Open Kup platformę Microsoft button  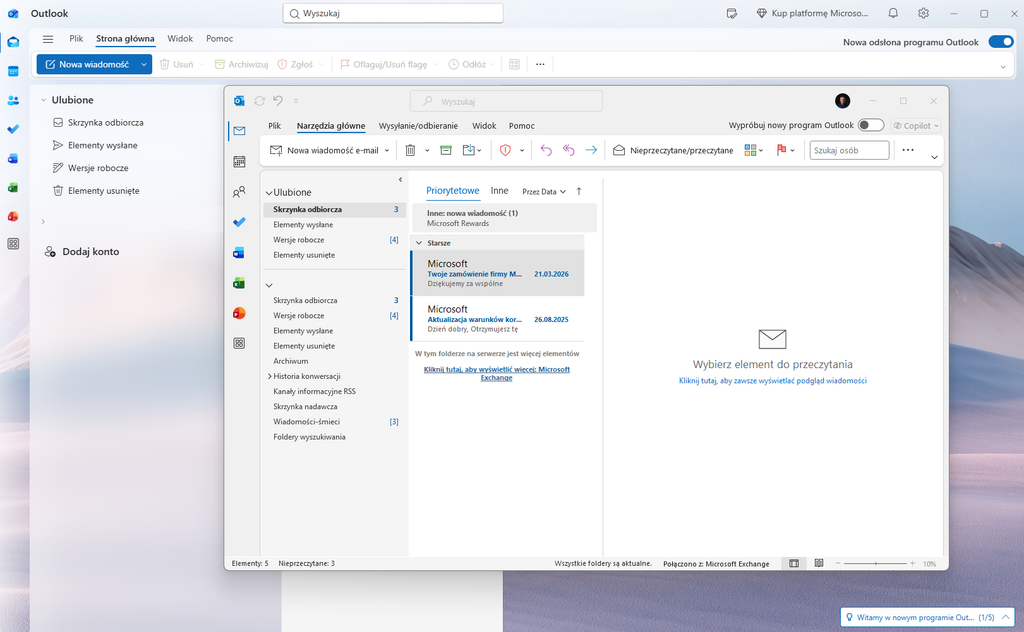coord(812,13)
